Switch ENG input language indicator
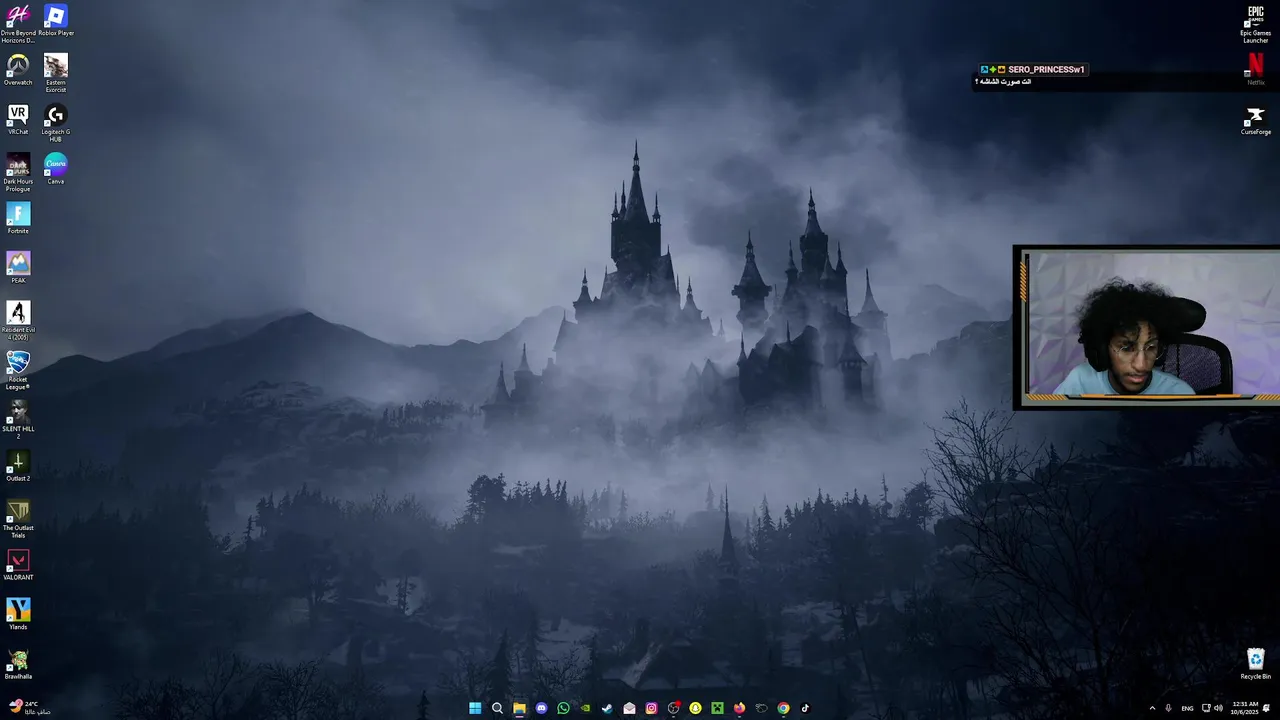 tap(1187, 708)
